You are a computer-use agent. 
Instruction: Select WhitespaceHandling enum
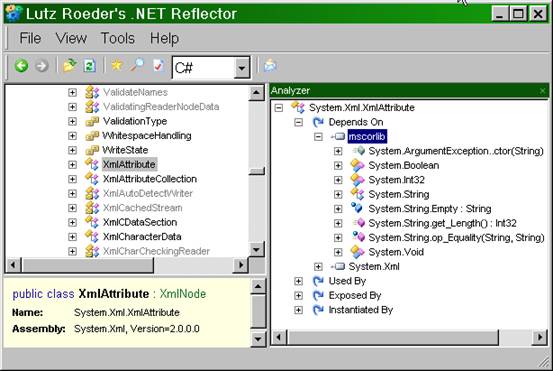click(147, 136)
